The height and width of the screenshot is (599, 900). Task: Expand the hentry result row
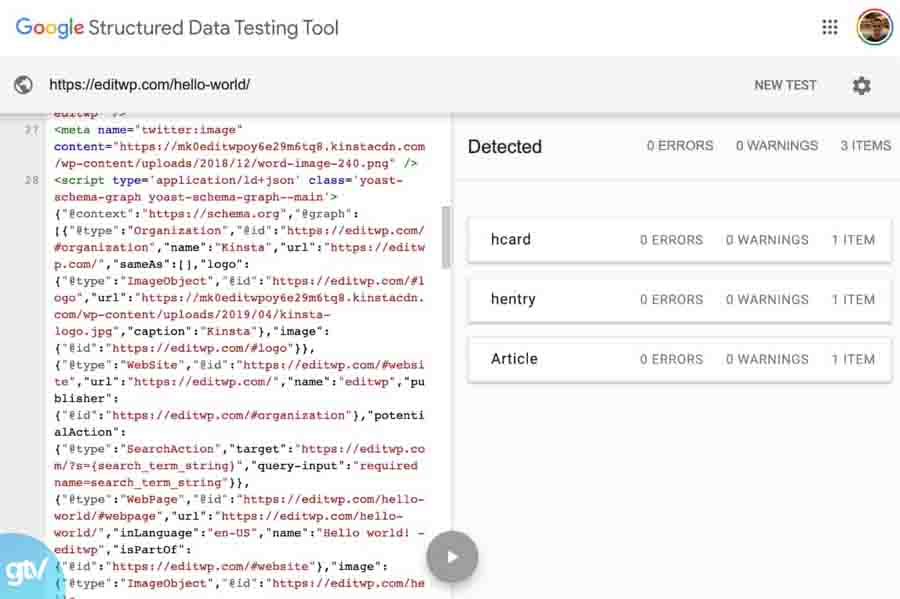[679, 299]
